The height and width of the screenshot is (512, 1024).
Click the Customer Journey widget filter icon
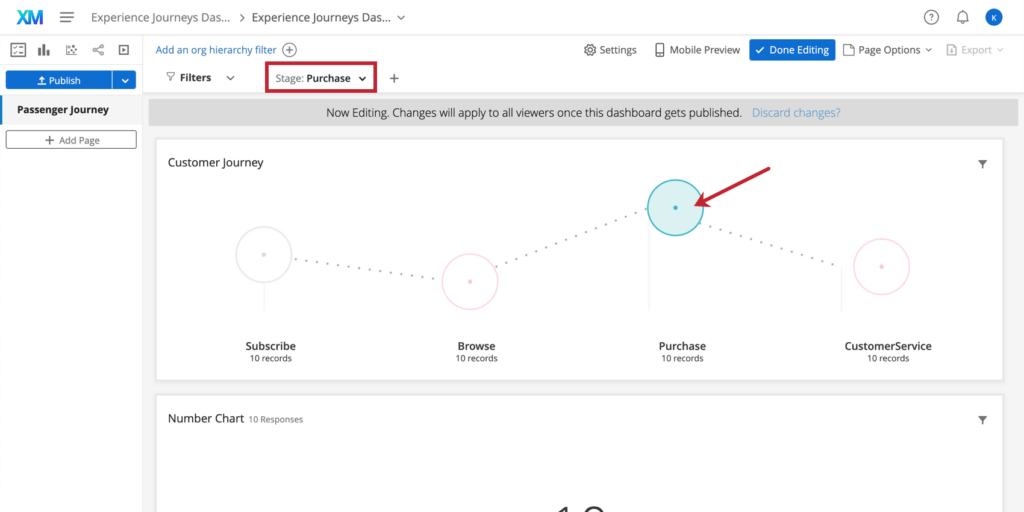(982, 164)
